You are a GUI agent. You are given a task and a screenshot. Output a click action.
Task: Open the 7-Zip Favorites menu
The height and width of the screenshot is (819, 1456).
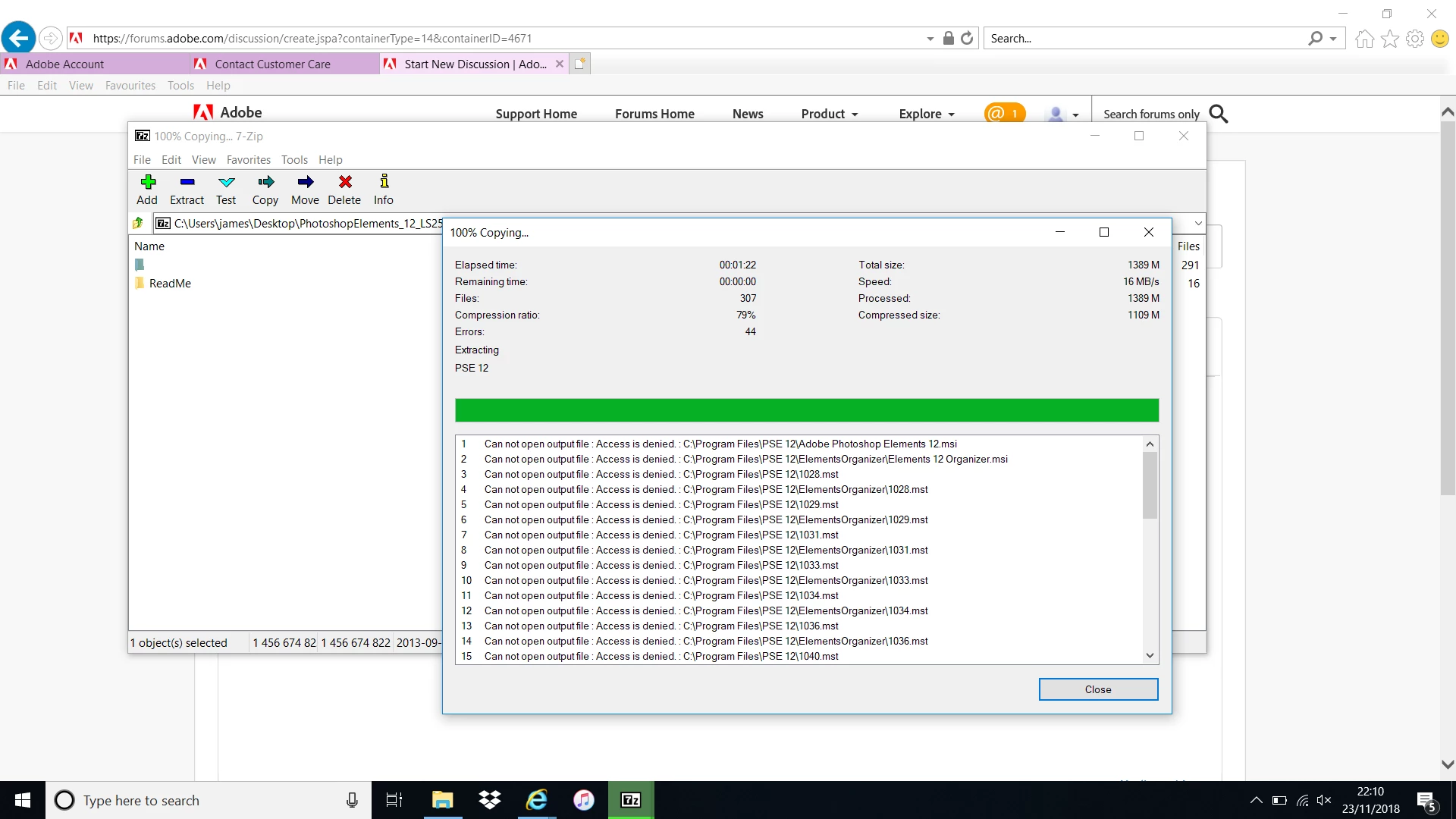(248, 160)
